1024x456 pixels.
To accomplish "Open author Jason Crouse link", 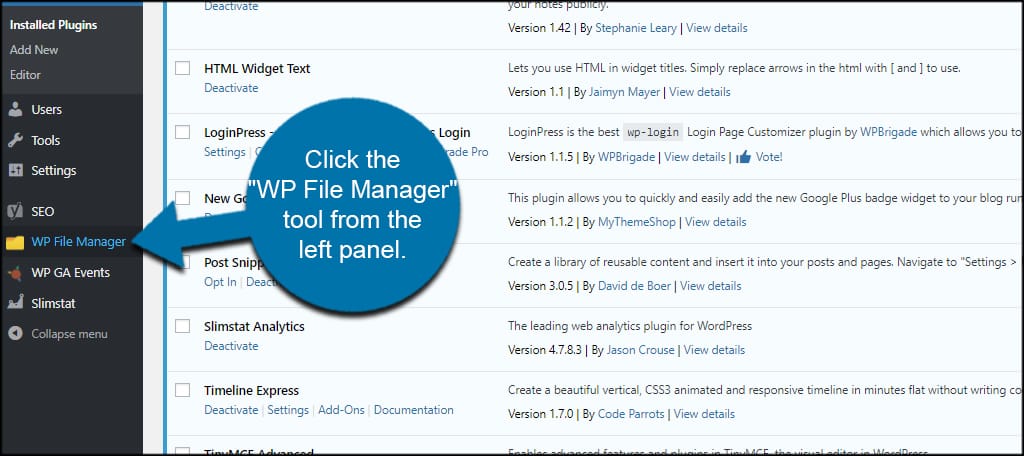I will pos(641,350).
